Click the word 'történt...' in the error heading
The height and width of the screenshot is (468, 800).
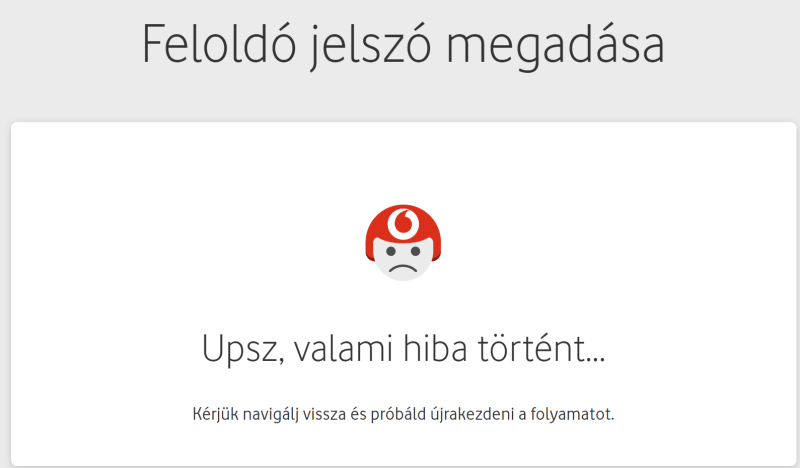pyautogui.click(x=541, y=348)
